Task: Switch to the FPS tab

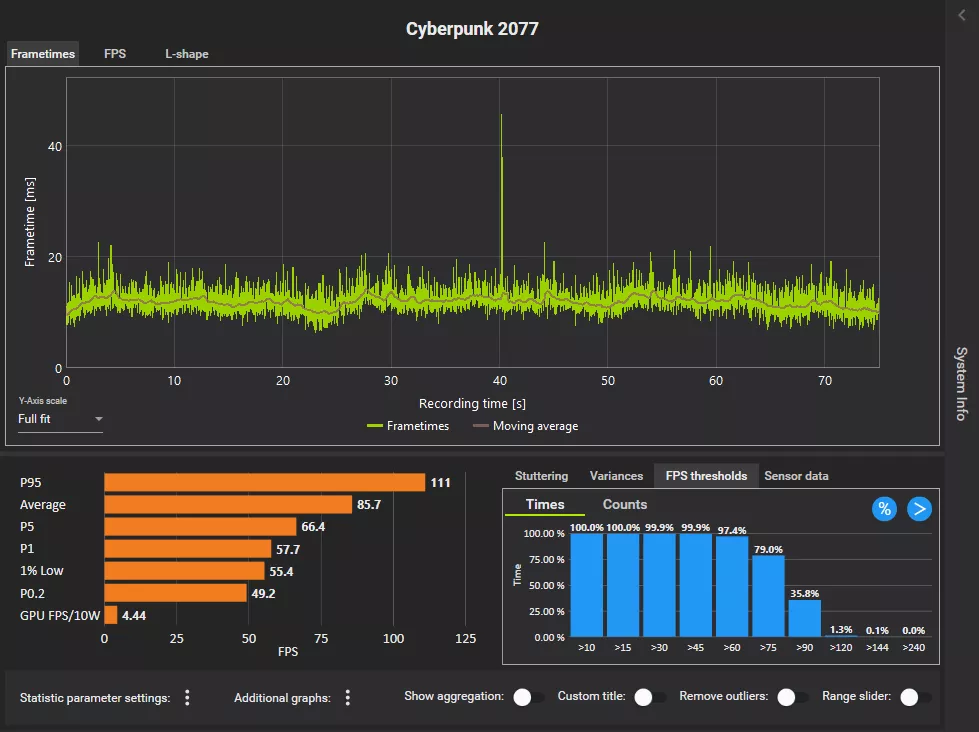Action: (x=114, y=54)
